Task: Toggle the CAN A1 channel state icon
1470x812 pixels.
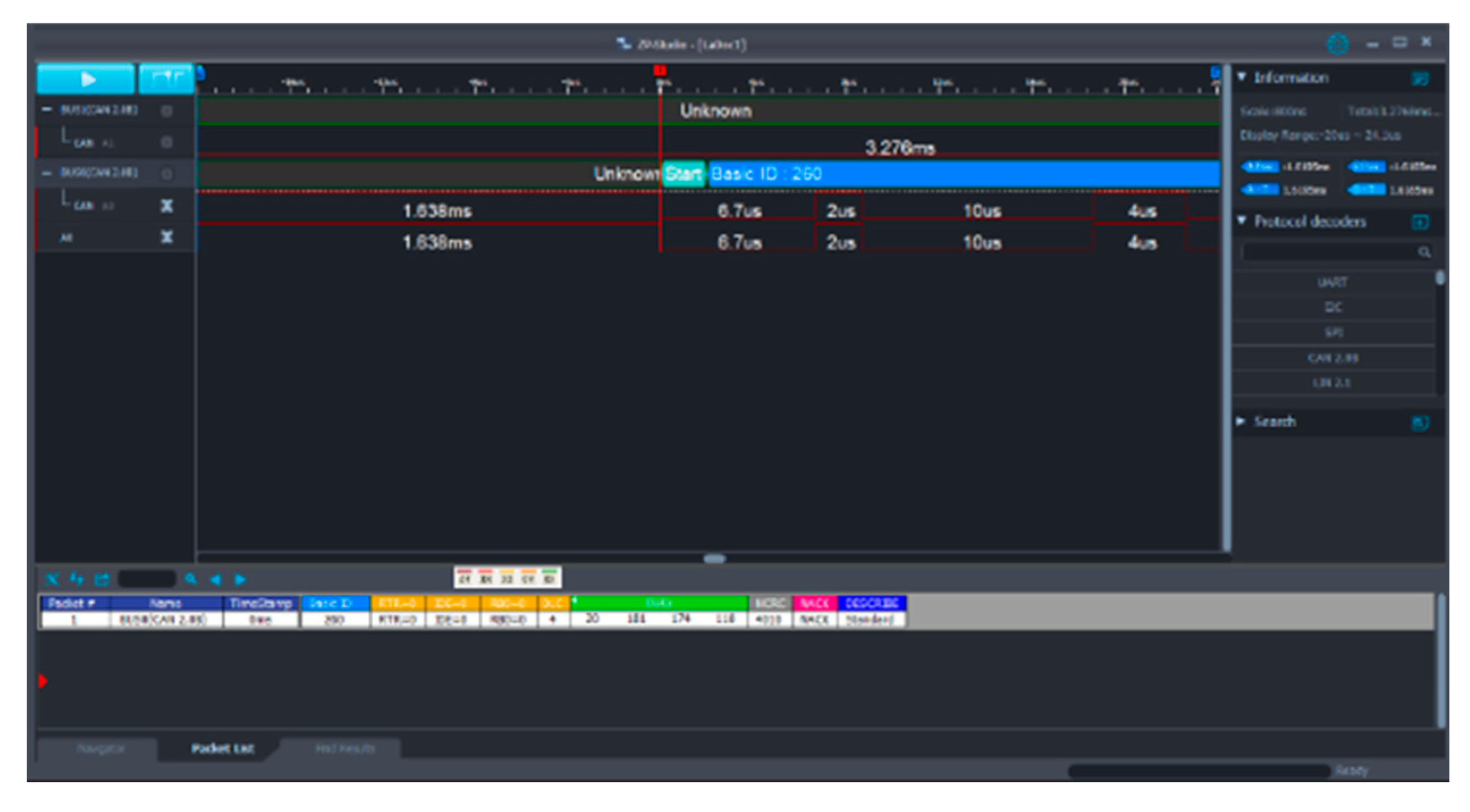Action: point(167,142)
